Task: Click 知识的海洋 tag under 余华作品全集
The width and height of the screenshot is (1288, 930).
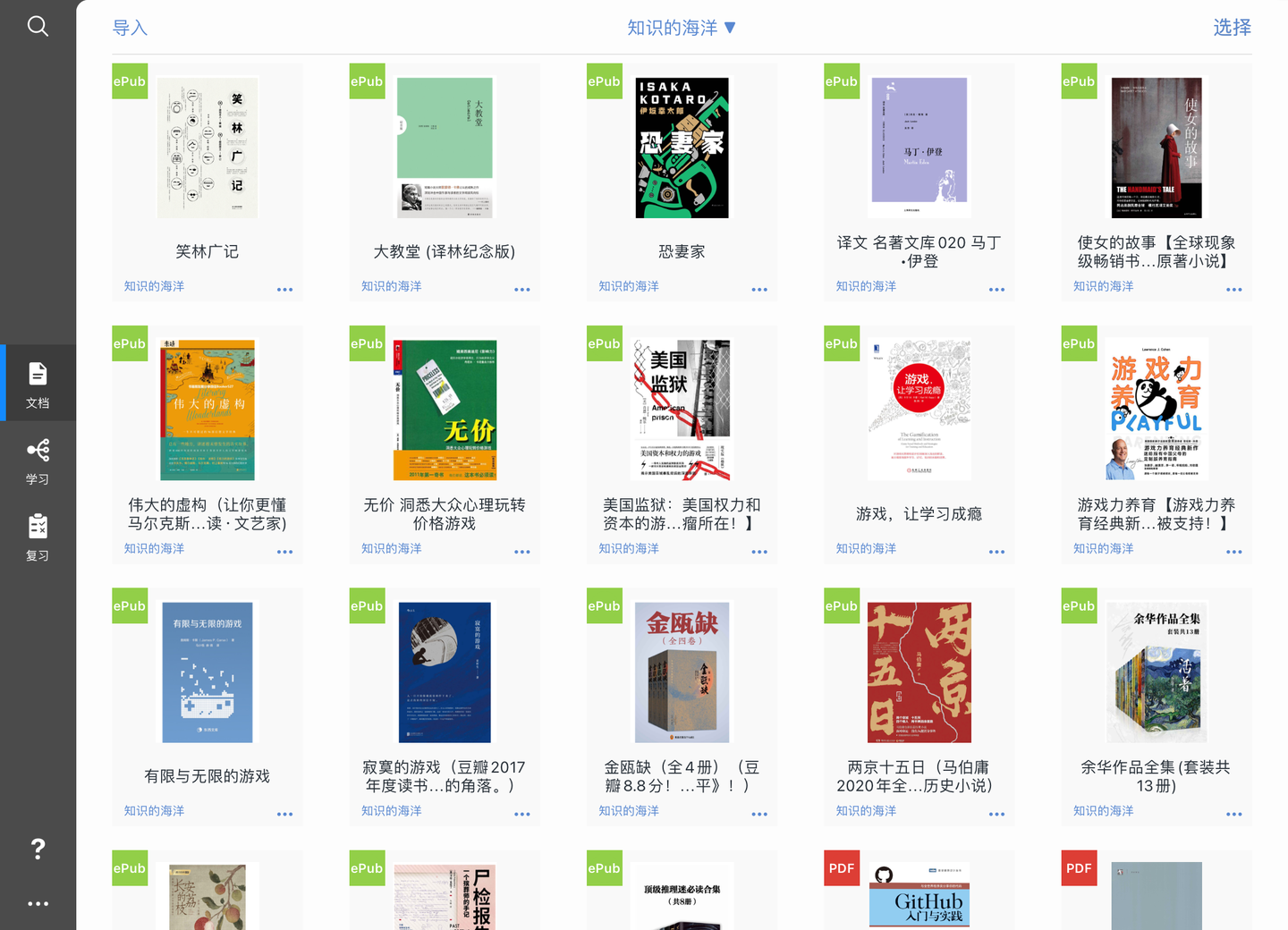Action: pyautogui.click(x=1103, y=810)
